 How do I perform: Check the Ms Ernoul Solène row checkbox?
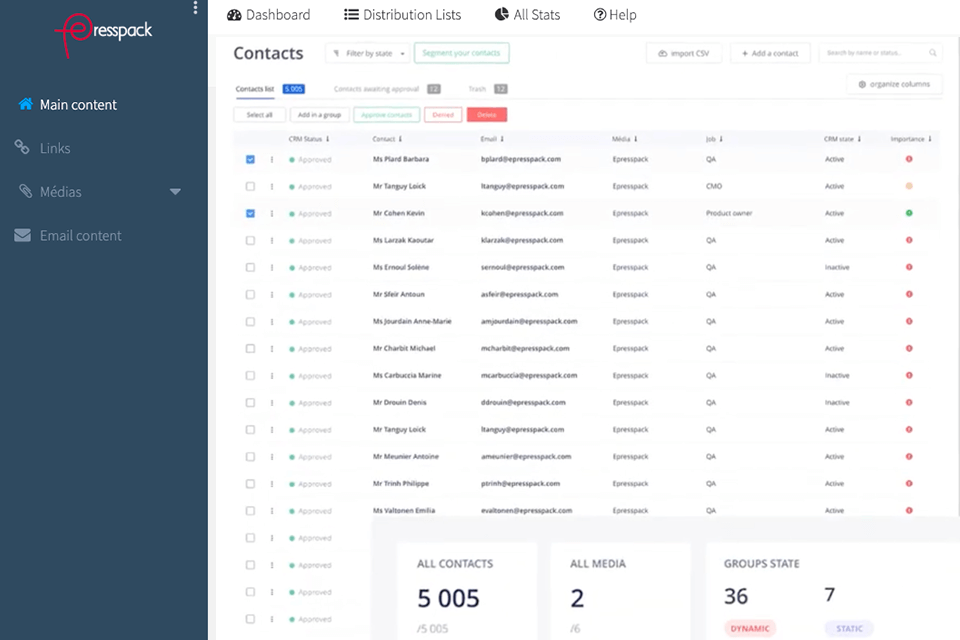tap(250, 268)
